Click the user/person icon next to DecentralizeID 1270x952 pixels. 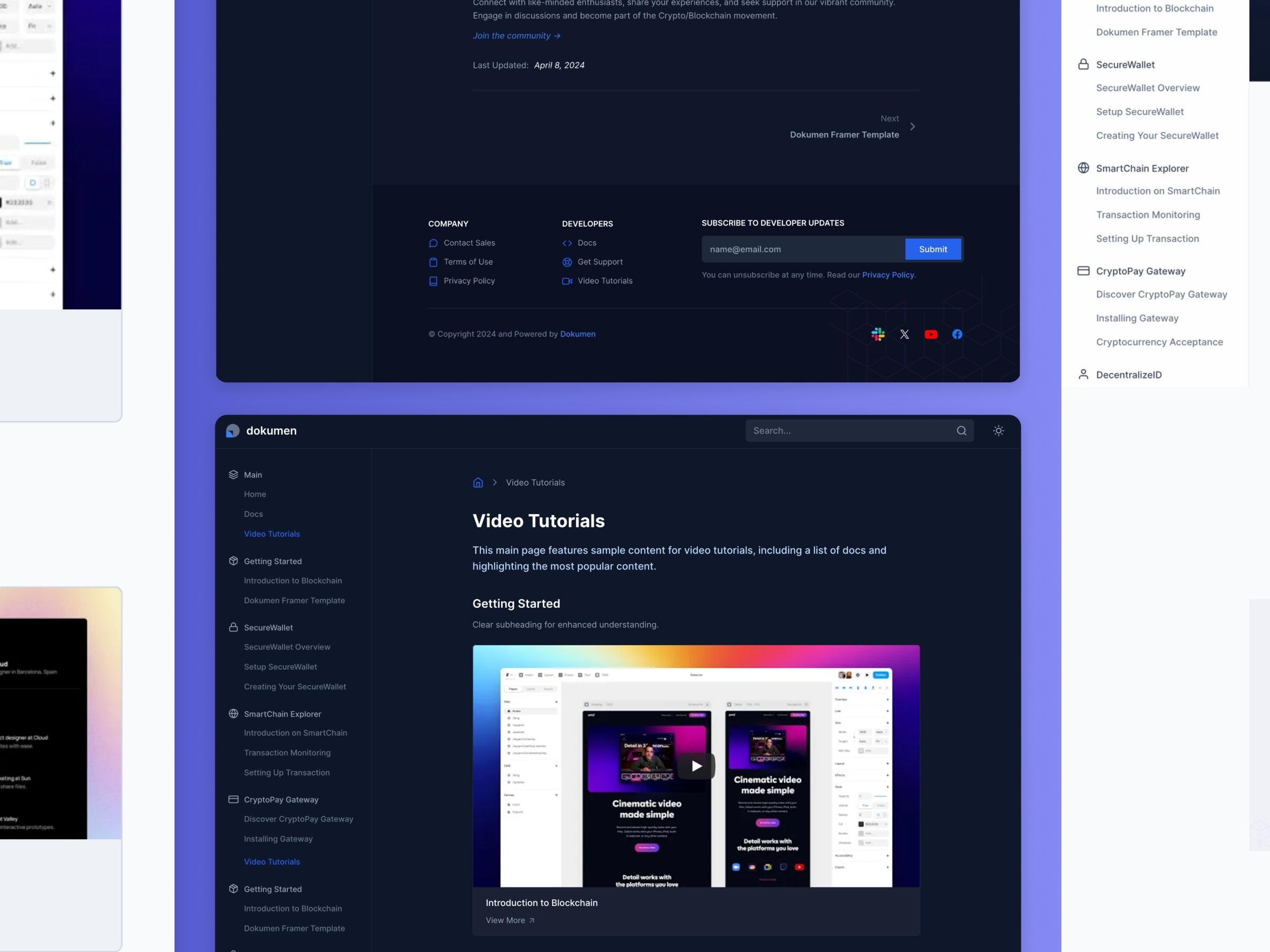pos(1083,374)
